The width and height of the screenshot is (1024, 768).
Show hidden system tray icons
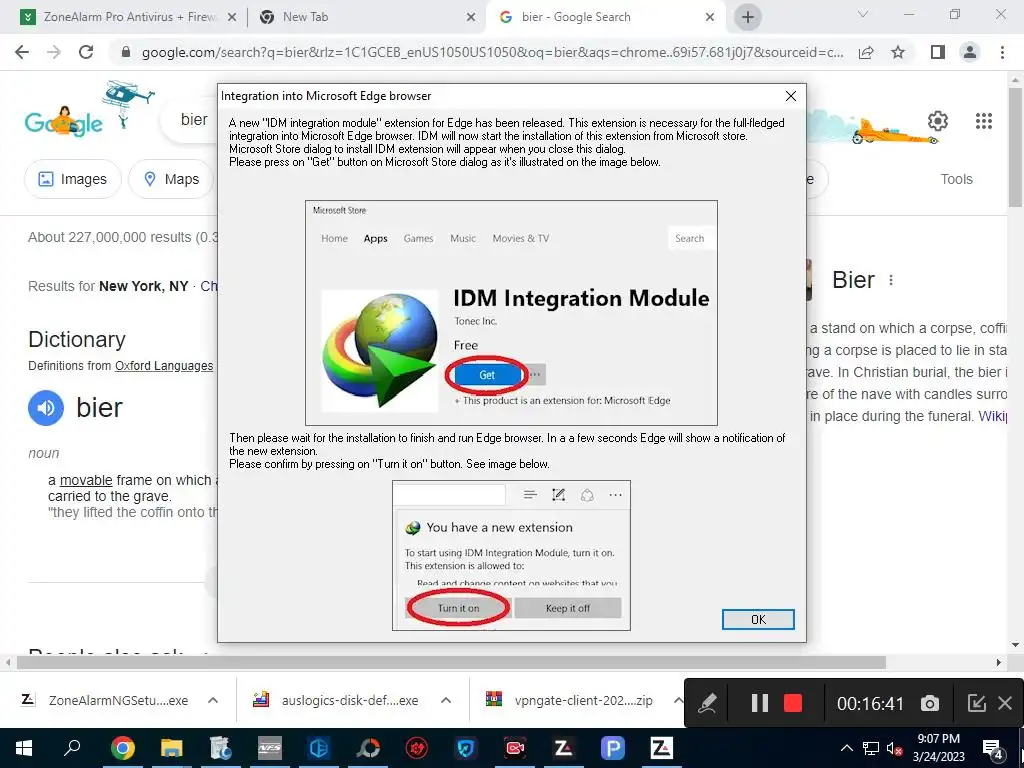(846, 748)
